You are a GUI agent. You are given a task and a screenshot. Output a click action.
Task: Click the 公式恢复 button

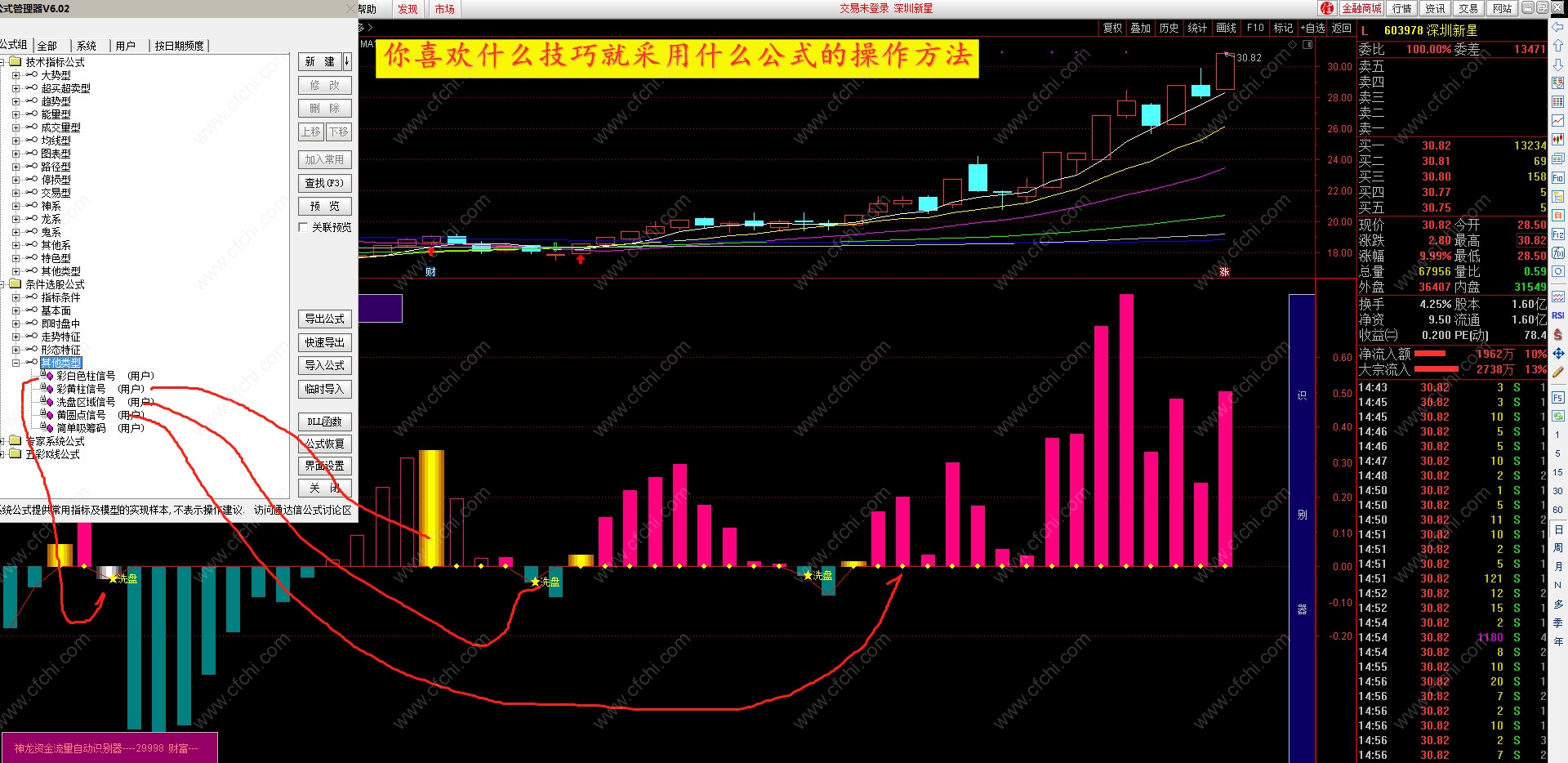click(x=325, y=444)
